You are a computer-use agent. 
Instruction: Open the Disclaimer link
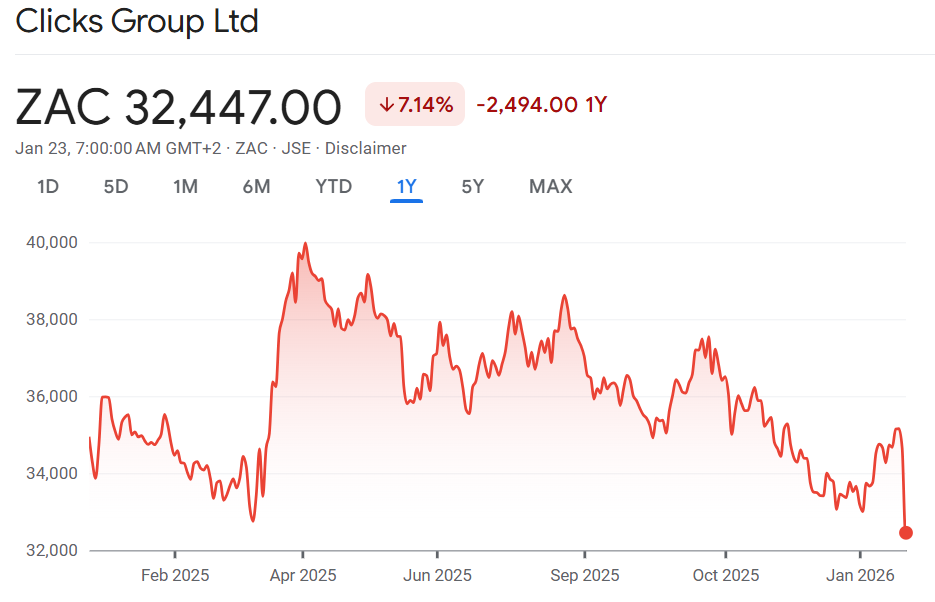tap(368, 148)
